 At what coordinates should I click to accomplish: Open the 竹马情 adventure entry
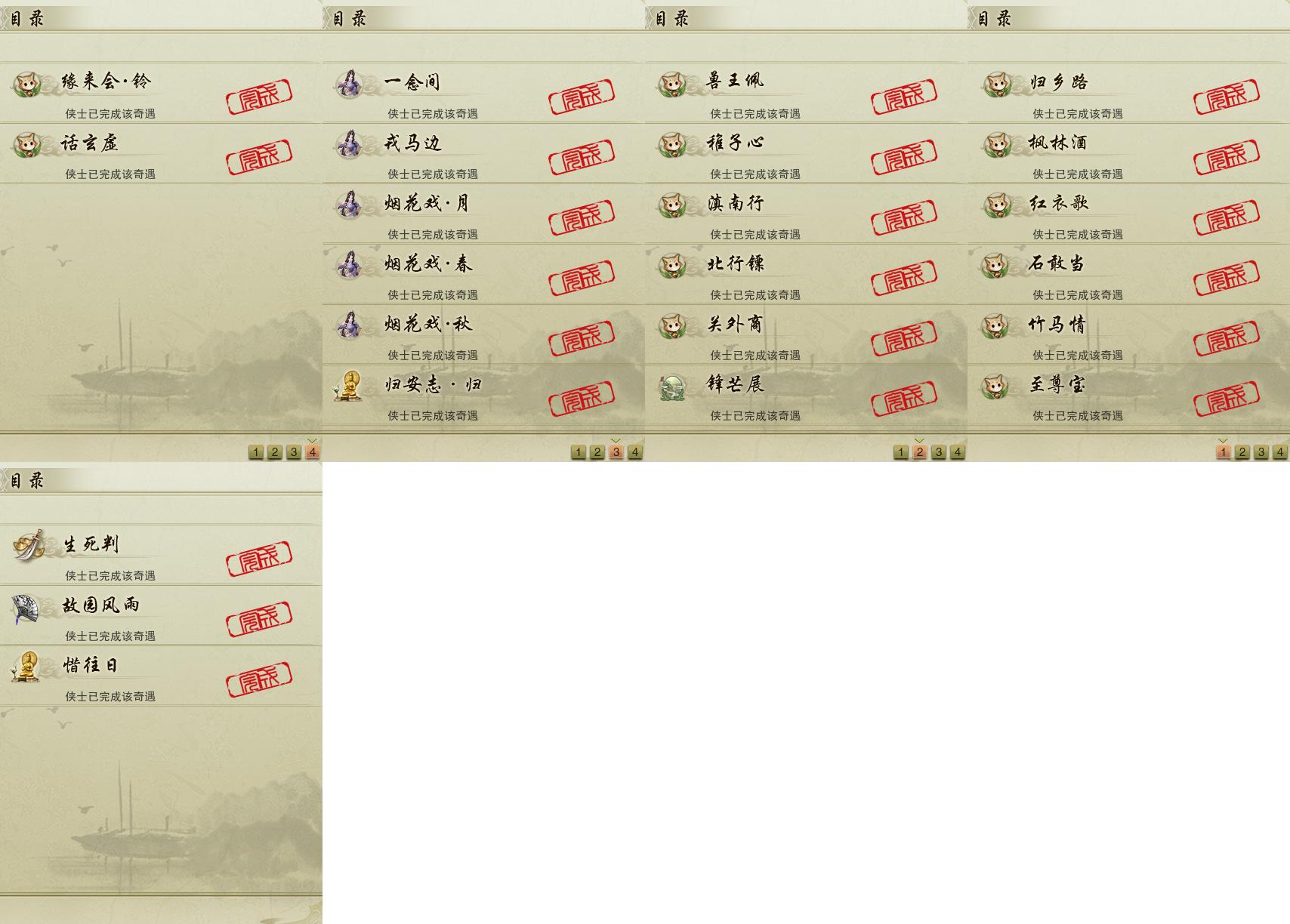point(1128,334)
